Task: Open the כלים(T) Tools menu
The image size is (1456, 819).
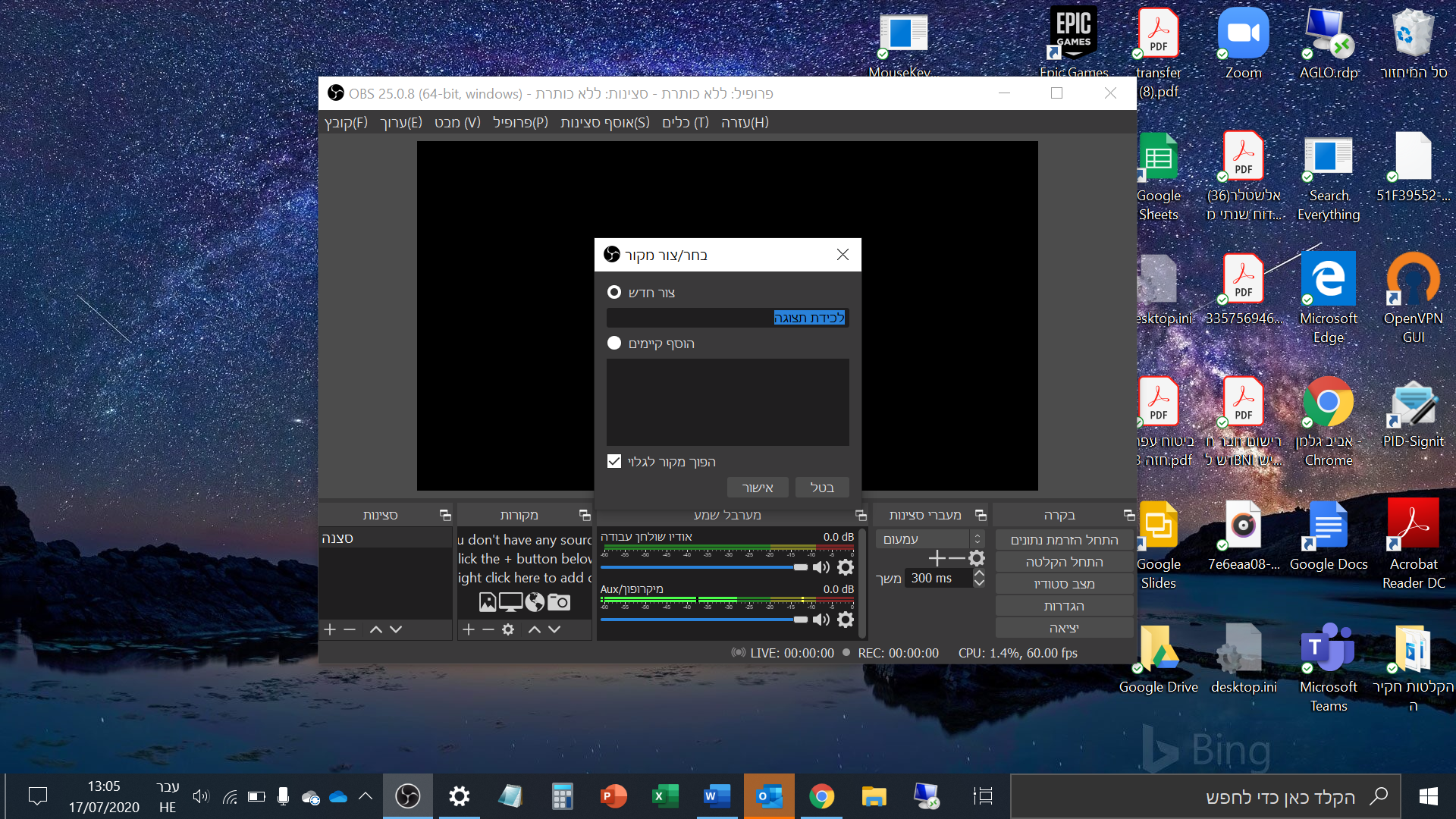Action: click(686, 122)
